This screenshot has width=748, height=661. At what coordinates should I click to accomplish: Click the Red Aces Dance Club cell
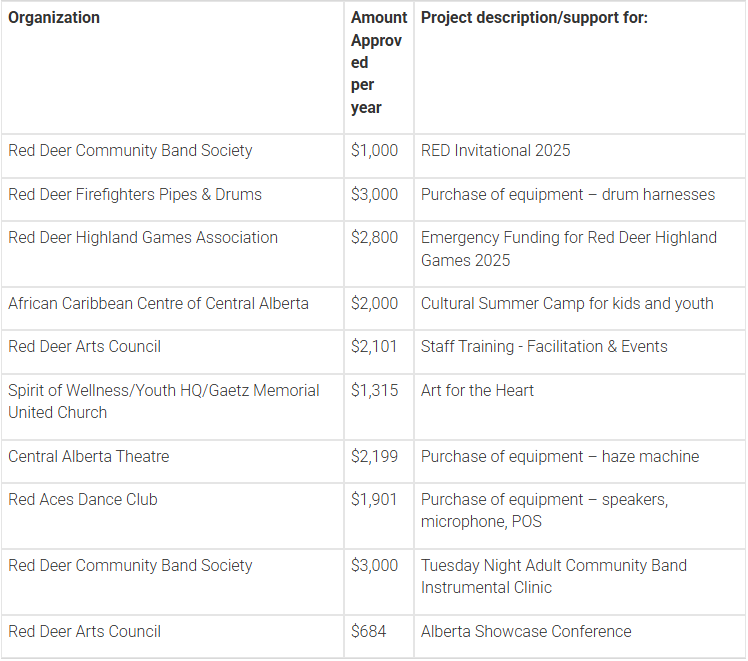[83, 500]
